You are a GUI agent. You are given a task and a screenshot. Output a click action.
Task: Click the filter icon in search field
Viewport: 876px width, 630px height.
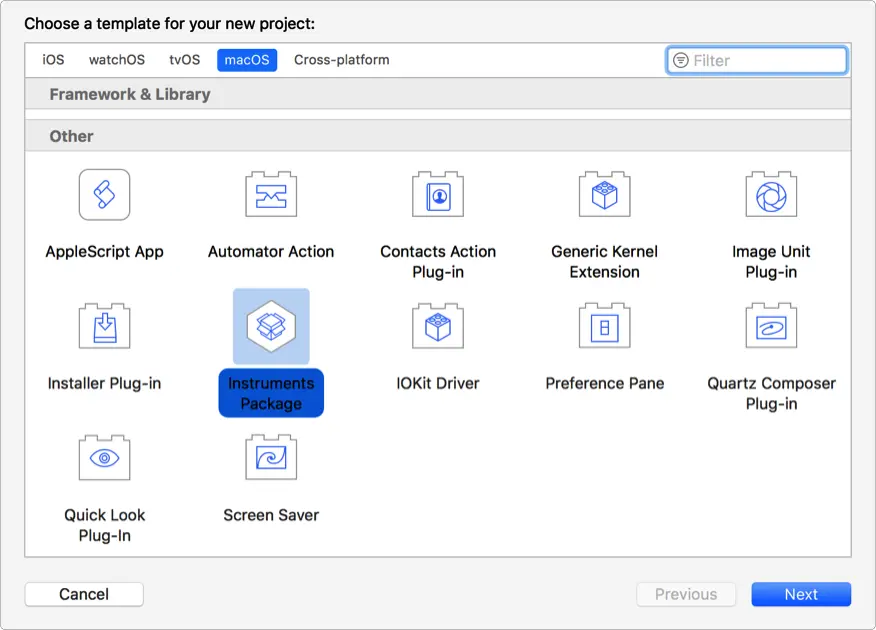click(680, 60)
